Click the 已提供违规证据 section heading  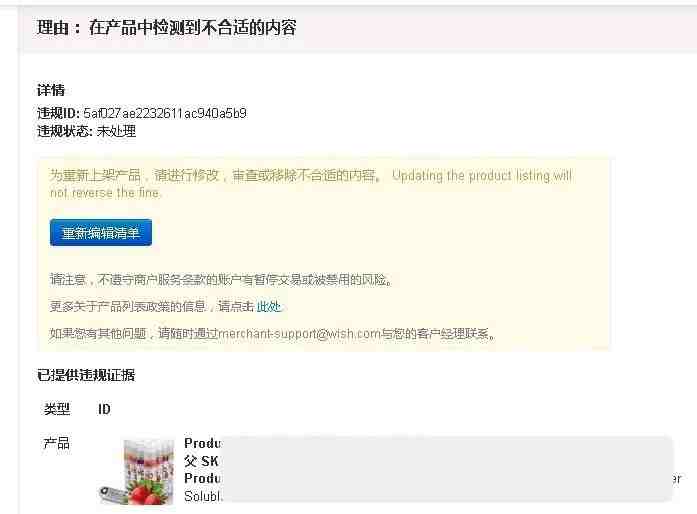(86, 375)
